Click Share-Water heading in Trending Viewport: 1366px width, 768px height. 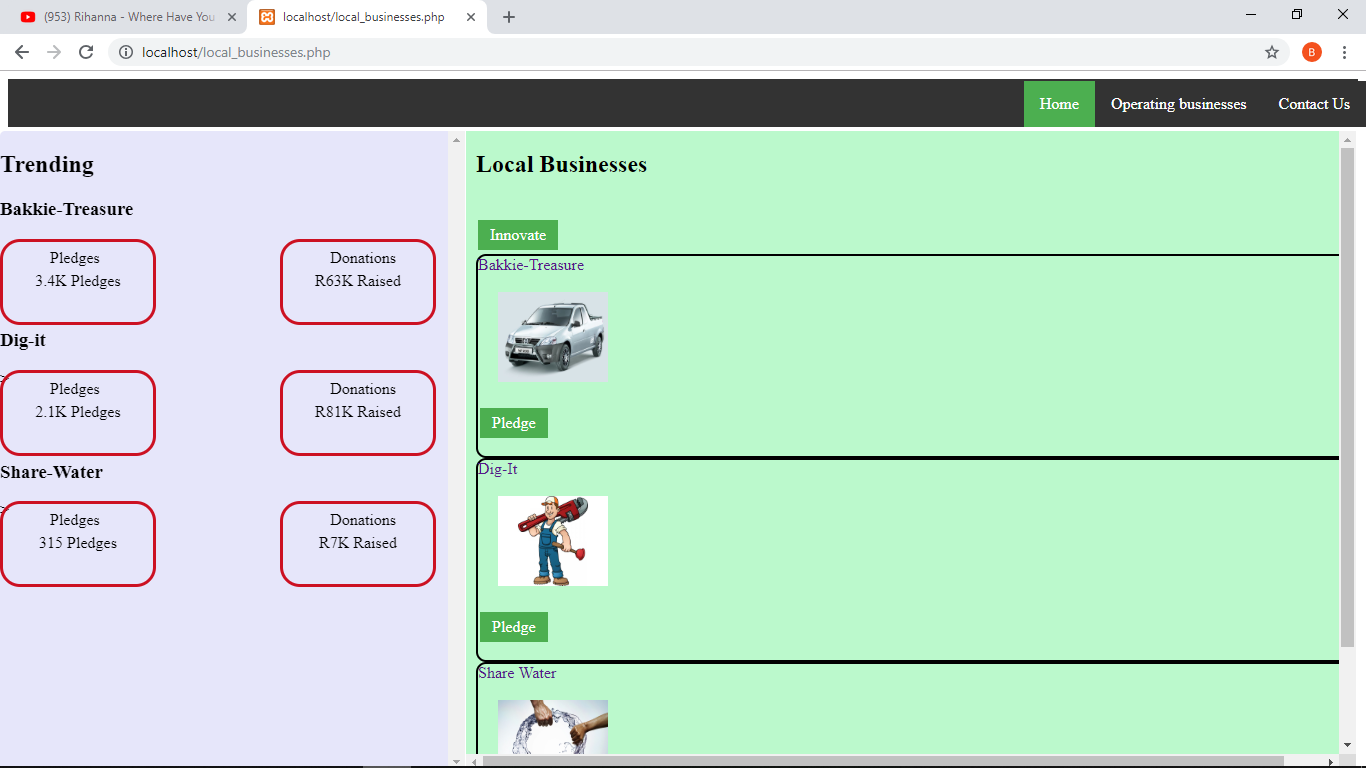(51, 472)
